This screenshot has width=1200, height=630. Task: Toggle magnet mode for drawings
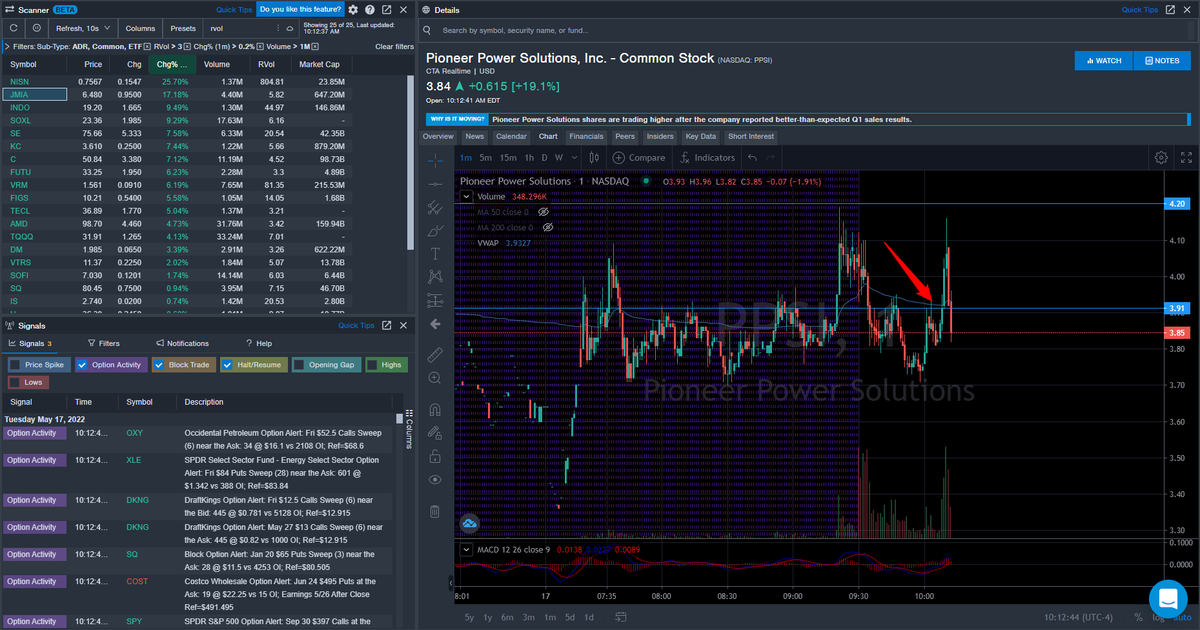click(x=435, y=409)
